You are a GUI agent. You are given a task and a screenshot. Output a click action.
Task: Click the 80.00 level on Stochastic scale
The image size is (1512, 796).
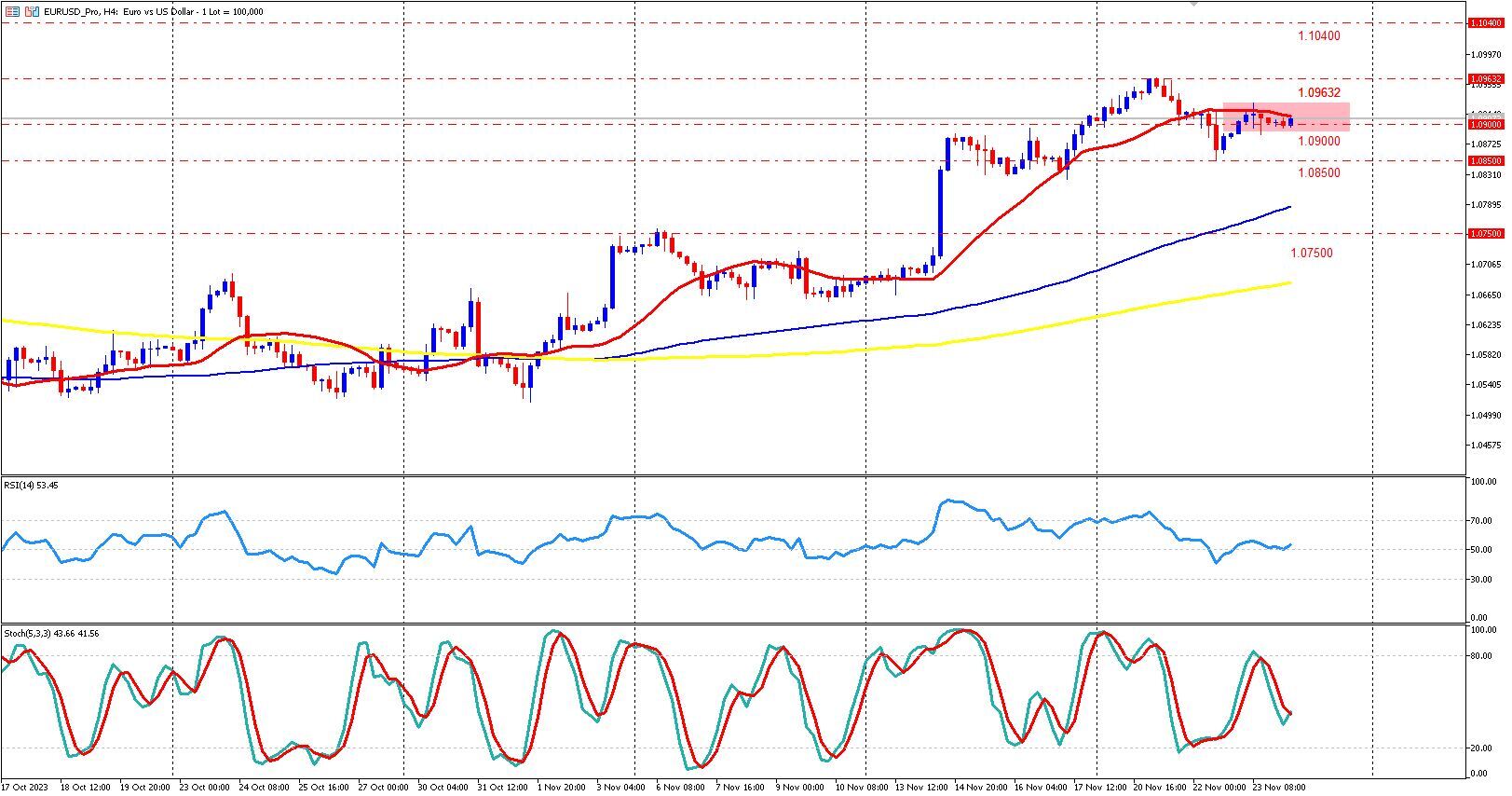(x=1483, y=656)
